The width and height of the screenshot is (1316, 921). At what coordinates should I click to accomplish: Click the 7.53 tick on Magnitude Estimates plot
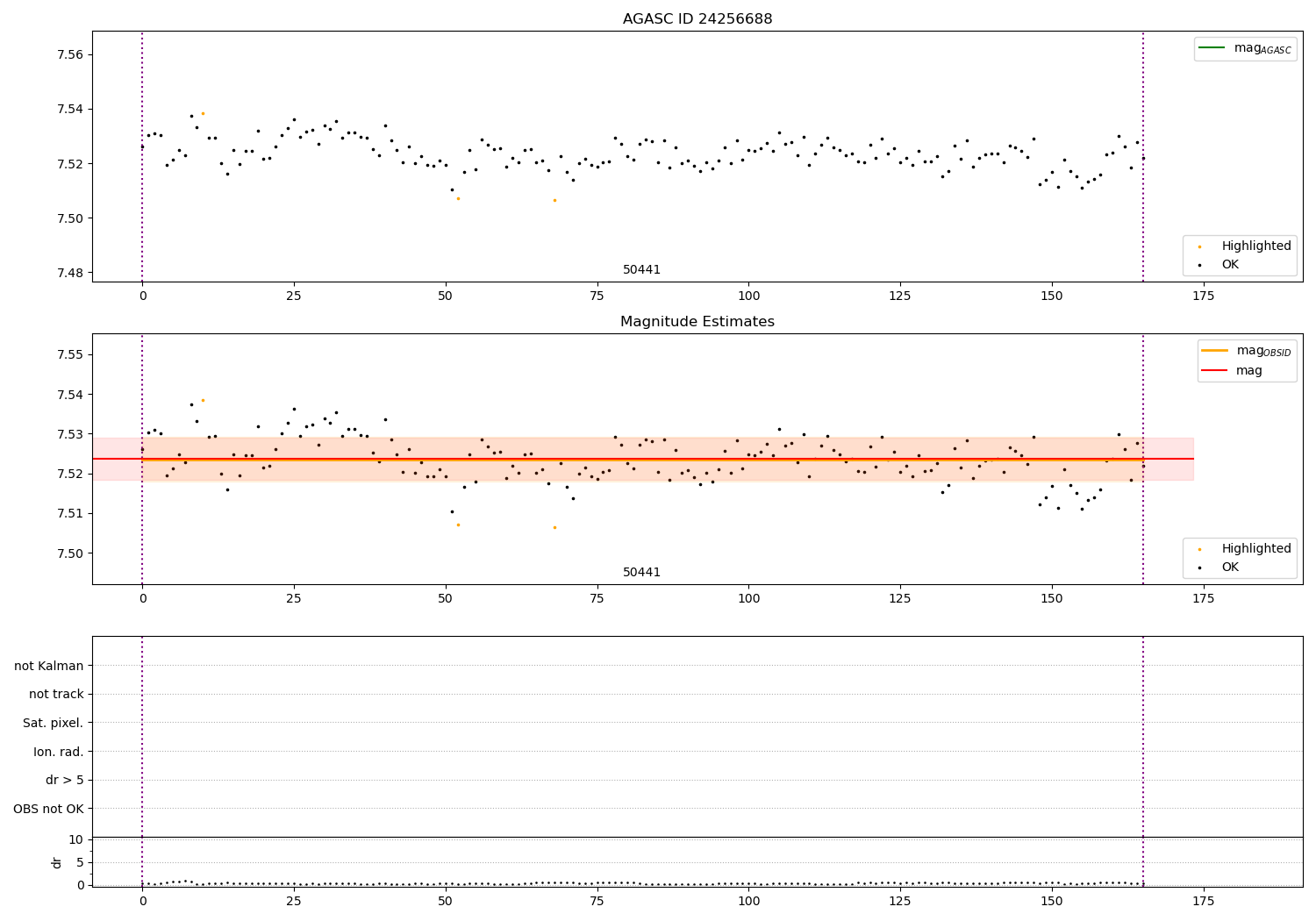coord(68,434)
